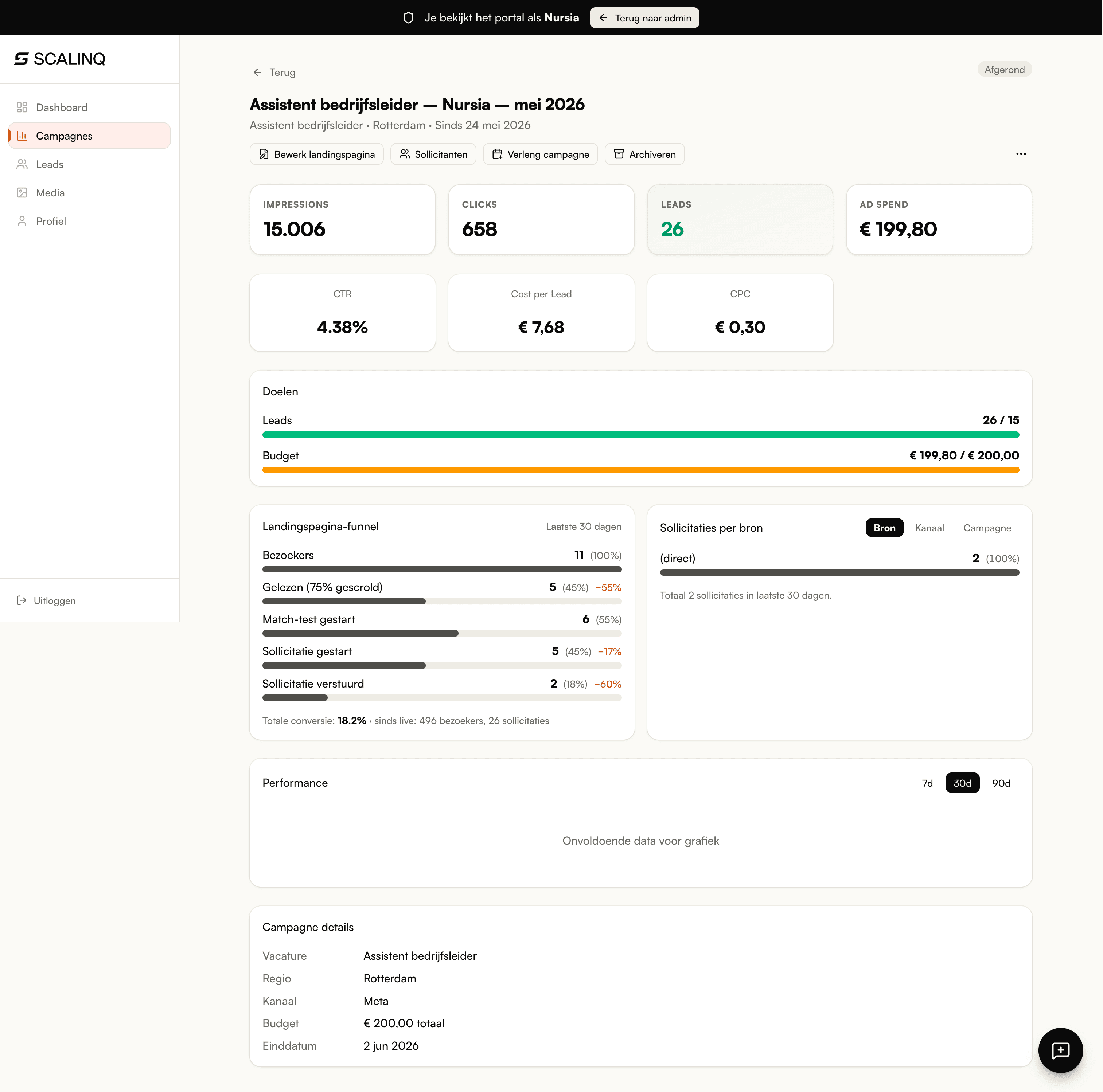Image resolution: width=1103 pixels, height=1092 pixels.
Task: Select the 30d performance range
Action: click(963, 783)
